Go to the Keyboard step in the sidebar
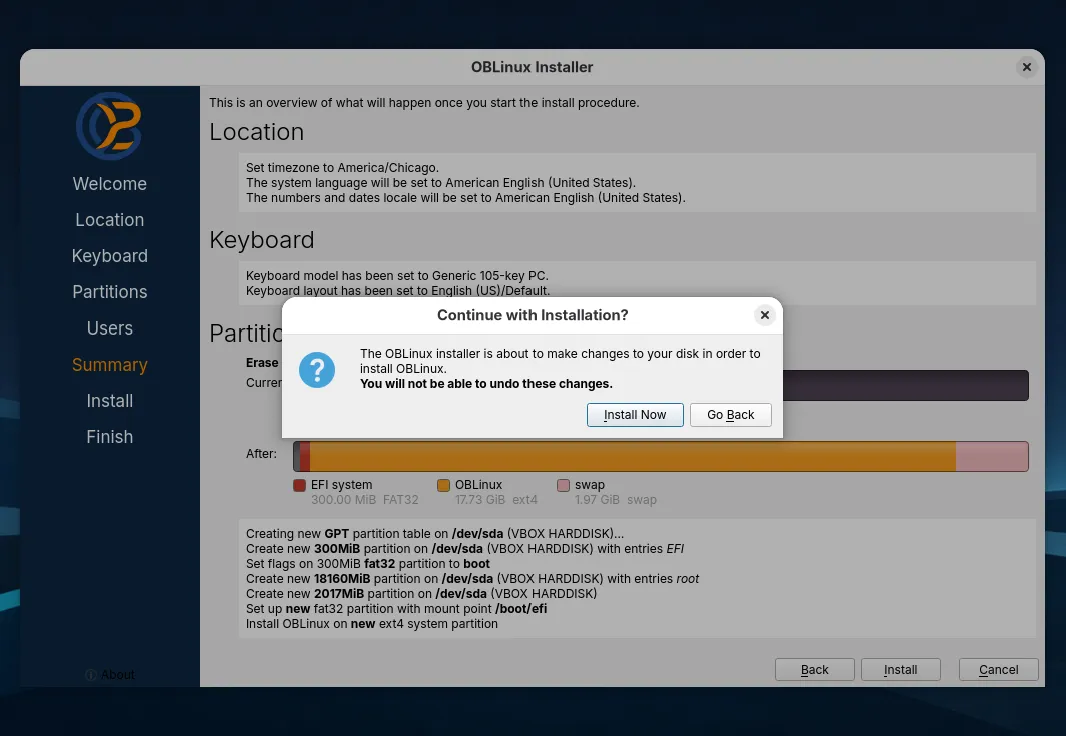 109,256
